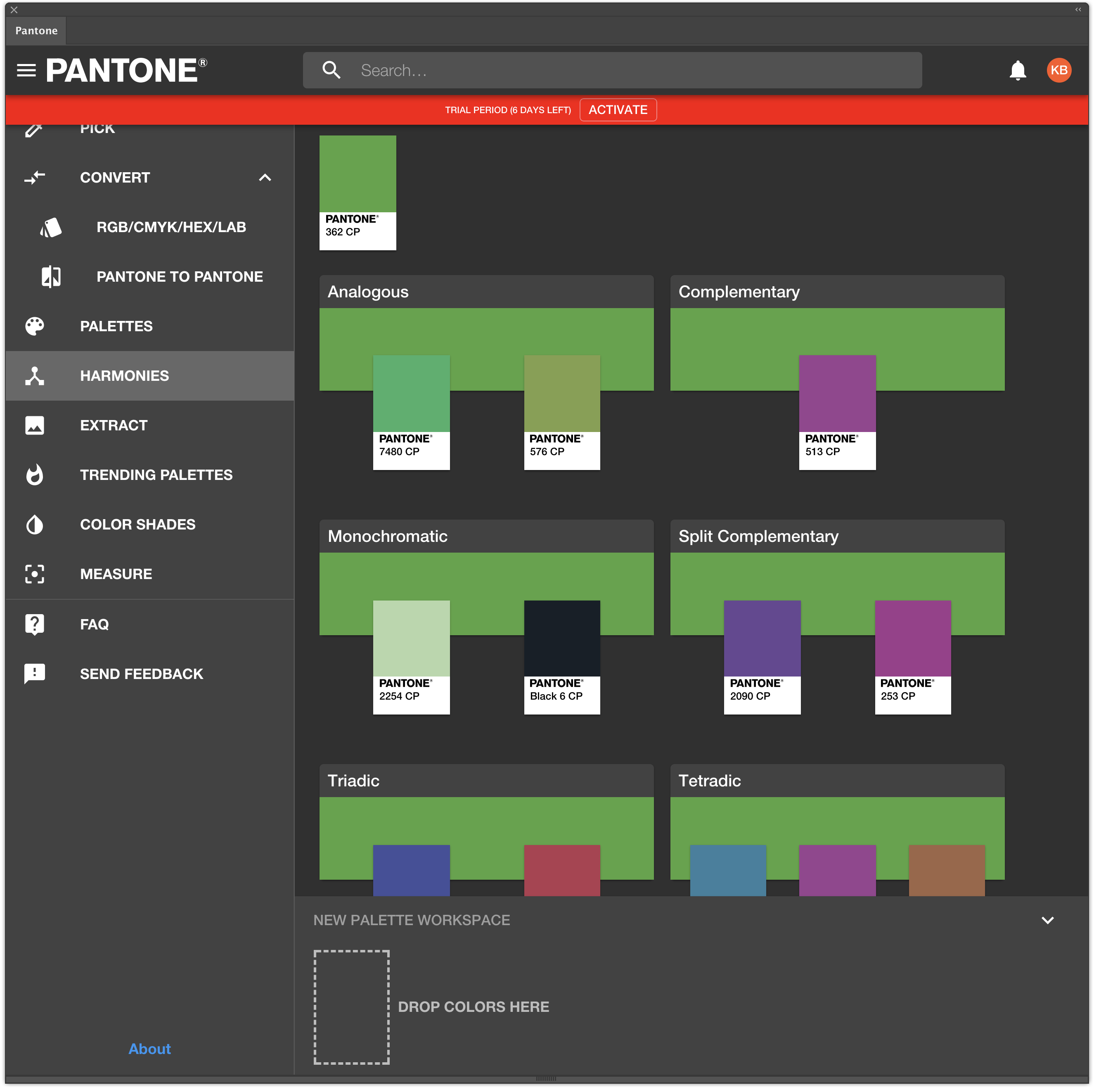Select the purple Tetradic swatch
Viewport: 1094px width, 1092px height.
pos(837,871)
